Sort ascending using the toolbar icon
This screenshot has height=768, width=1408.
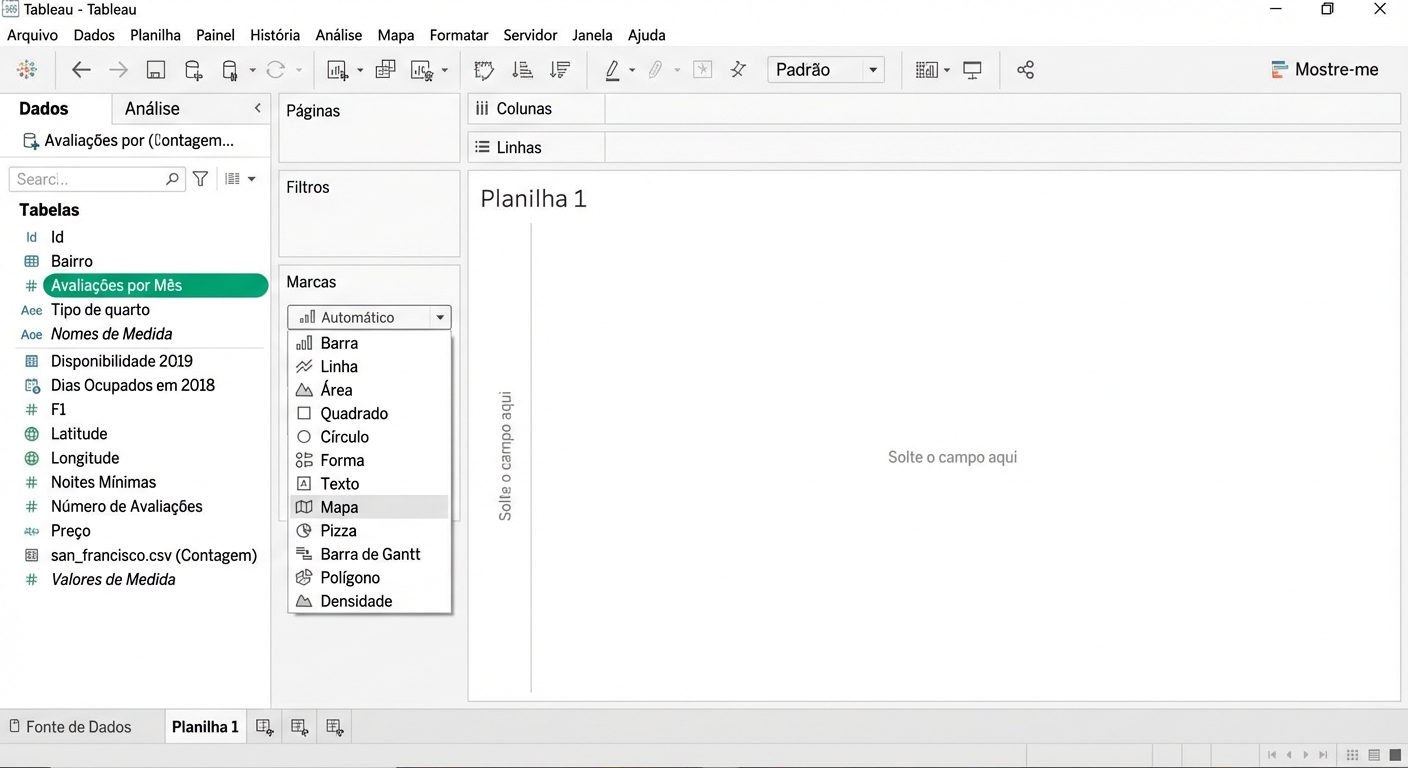522,70
